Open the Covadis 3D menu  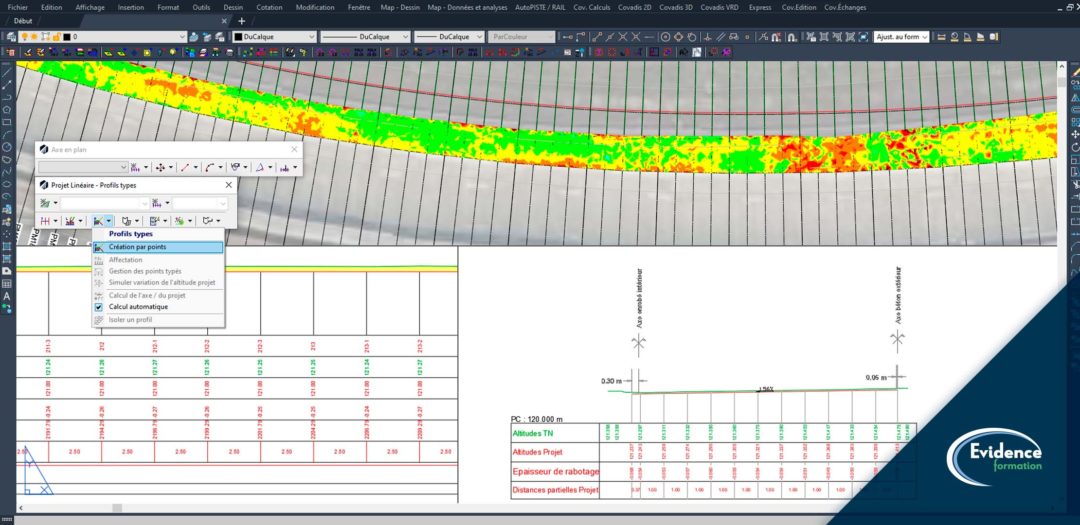click(x=676, y=8)
